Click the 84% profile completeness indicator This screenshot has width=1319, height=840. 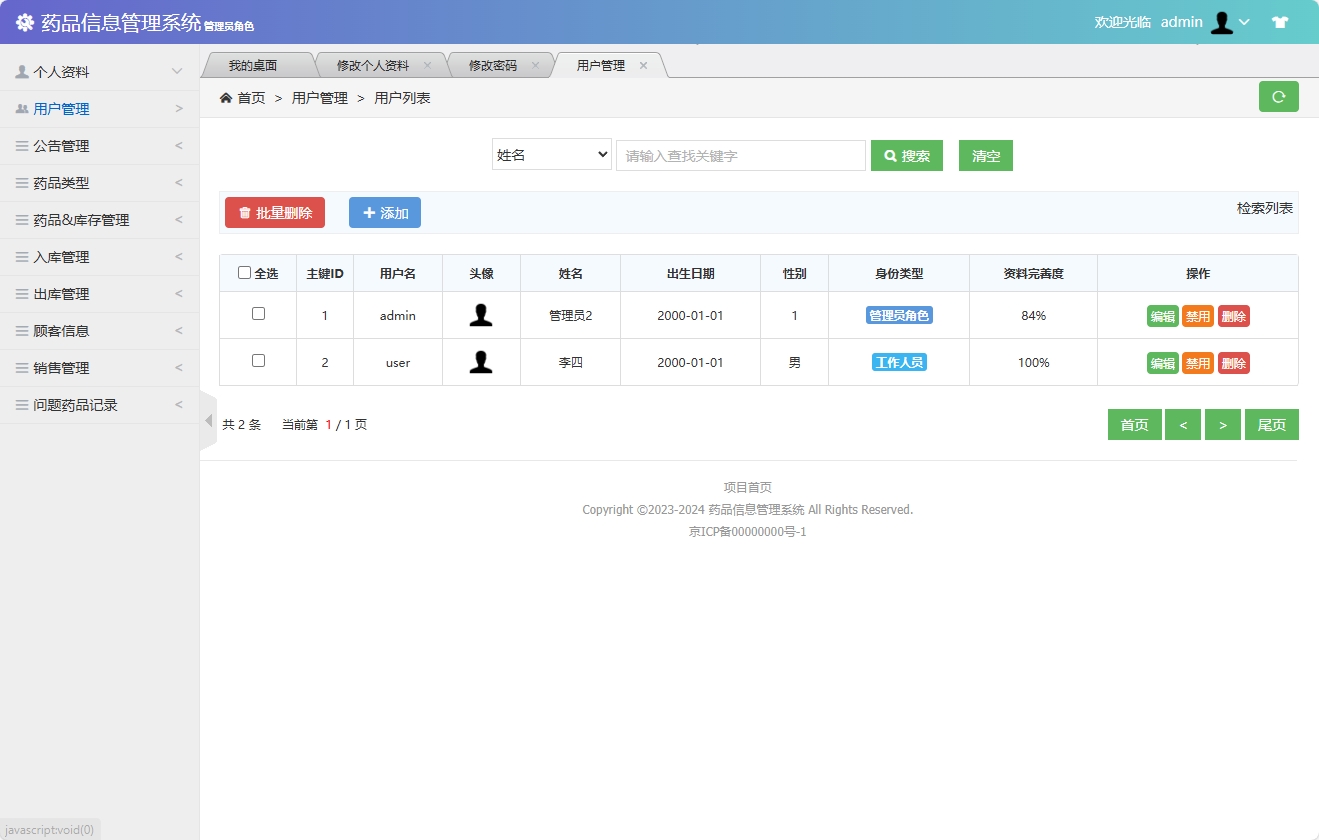click(x=1033, y=315)
